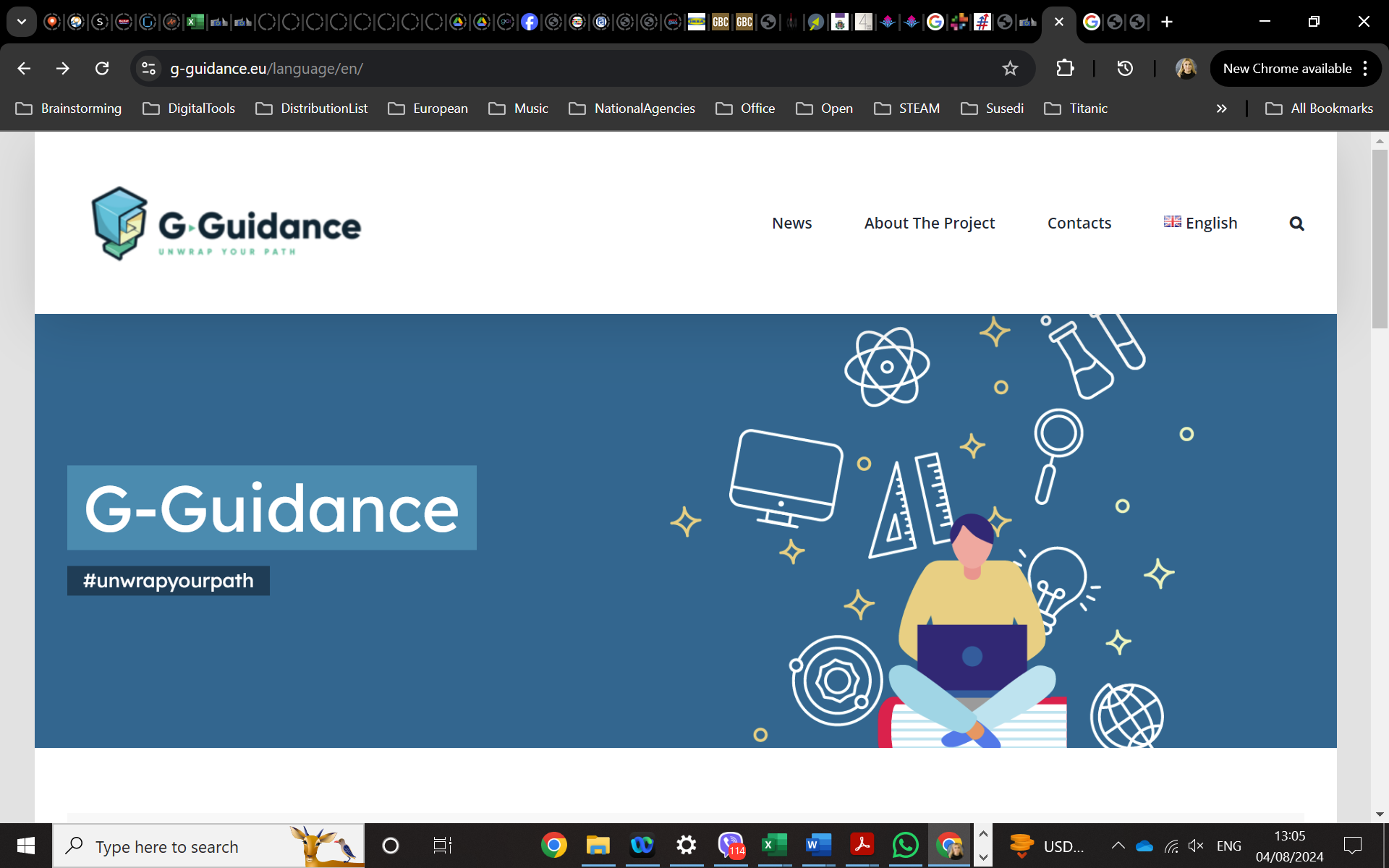Image resolution: width=1389 pixels, height=868 pixels.
Task: Open the tab search dropdown arrow
Action: point(22,22)
